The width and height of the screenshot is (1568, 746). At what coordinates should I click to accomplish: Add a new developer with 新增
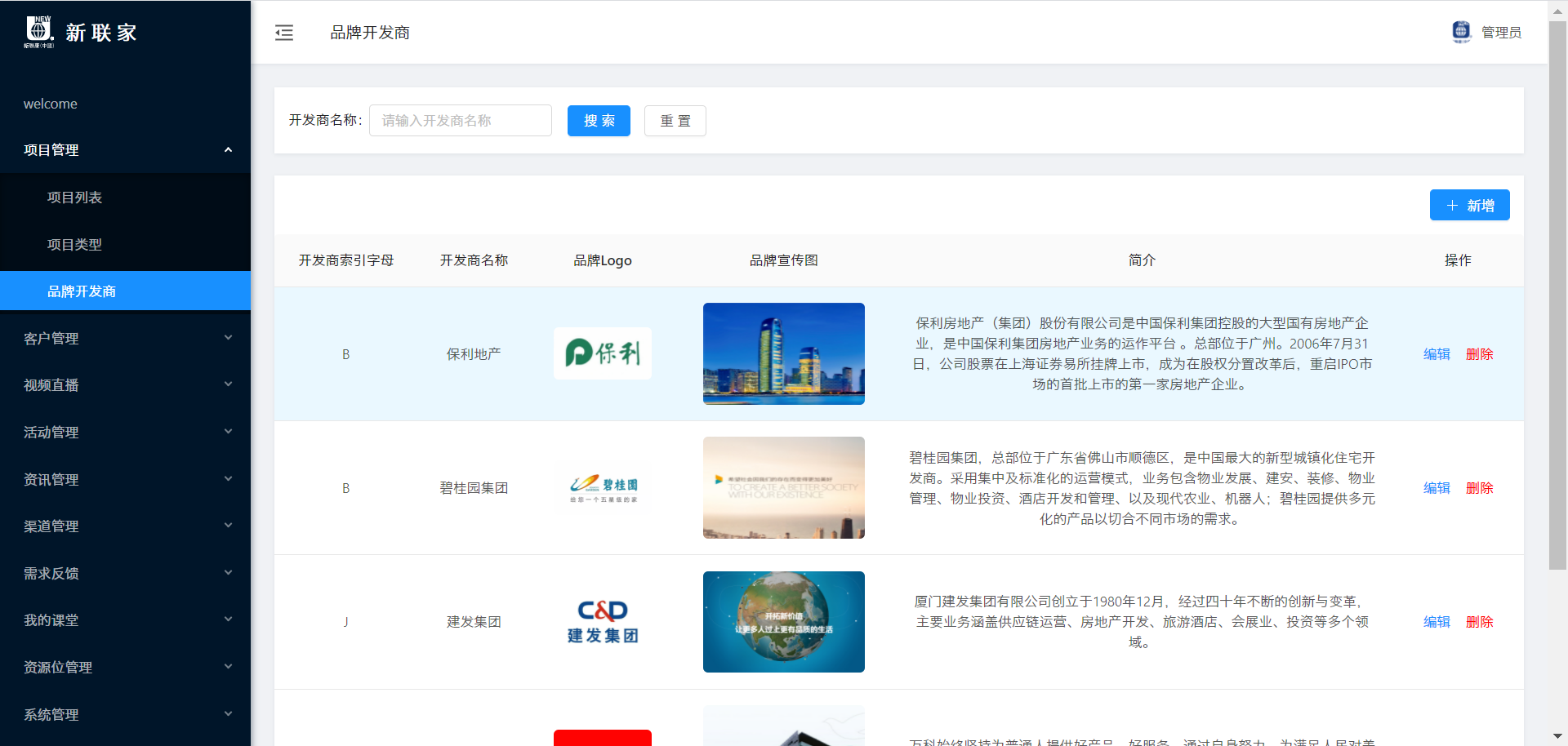(1469, 205)
